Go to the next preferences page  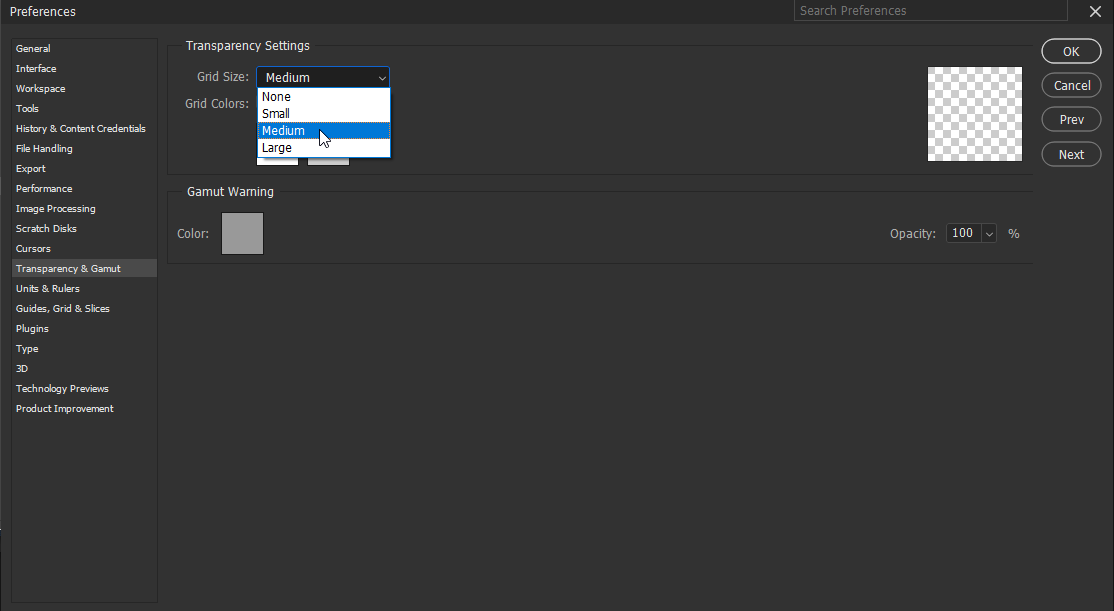point(1071,153)
